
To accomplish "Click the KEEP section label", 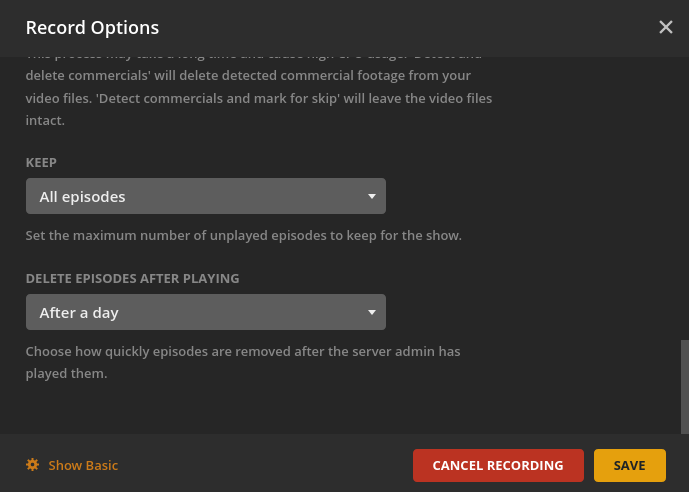I will [41, 162].
